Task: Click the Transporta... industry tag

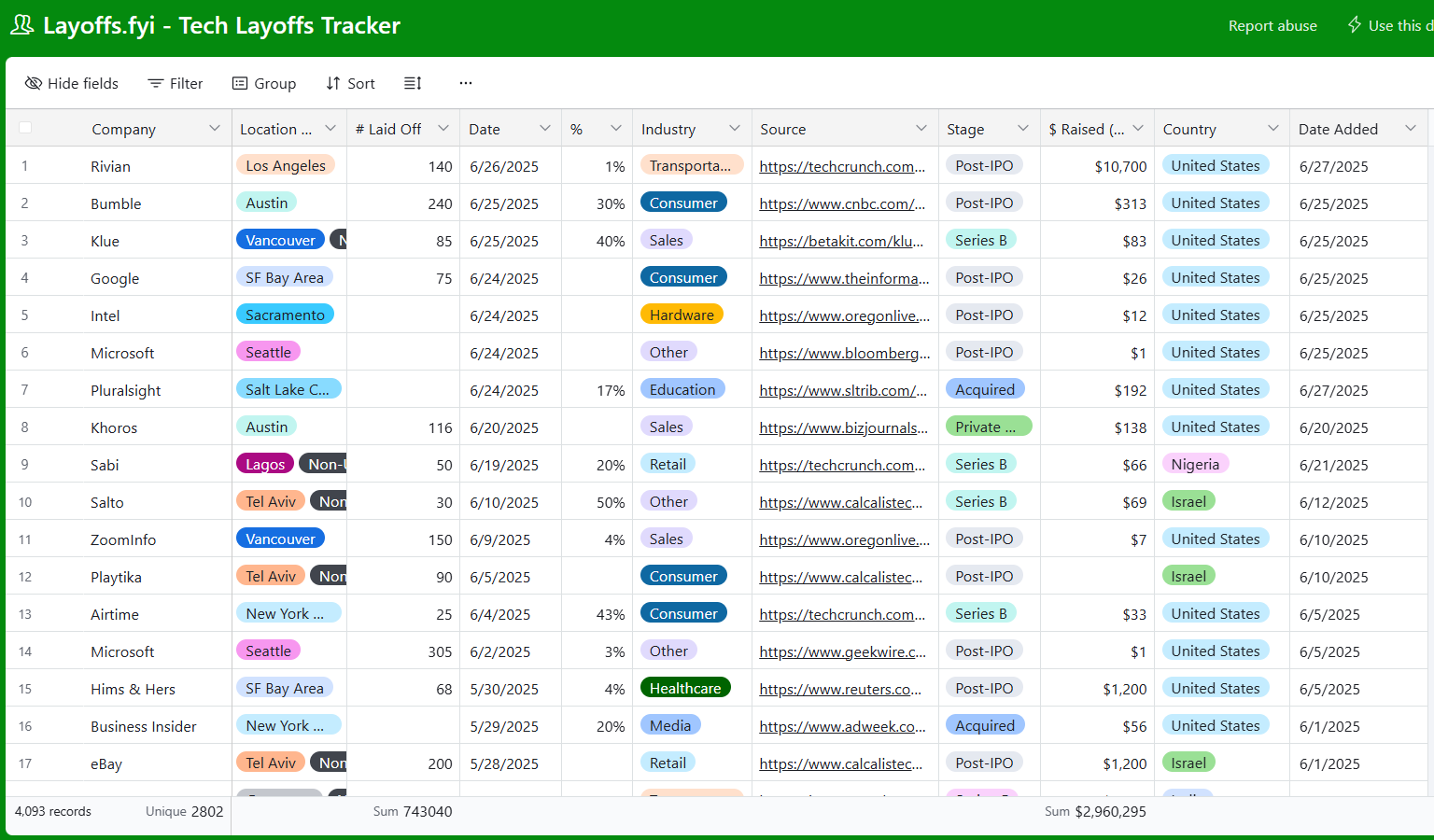Action: tap(692, 165)
